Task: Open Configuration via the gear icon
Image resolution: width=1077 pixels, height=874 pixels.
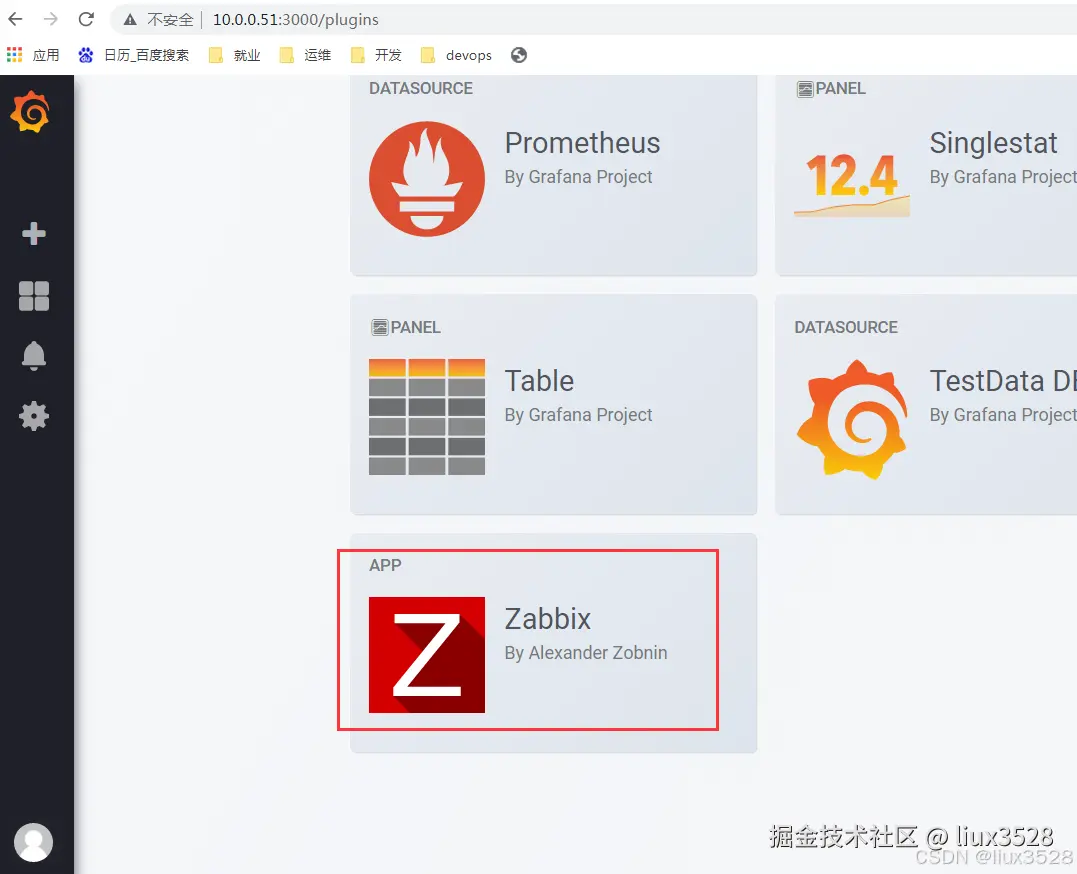Action: (34, 416)
